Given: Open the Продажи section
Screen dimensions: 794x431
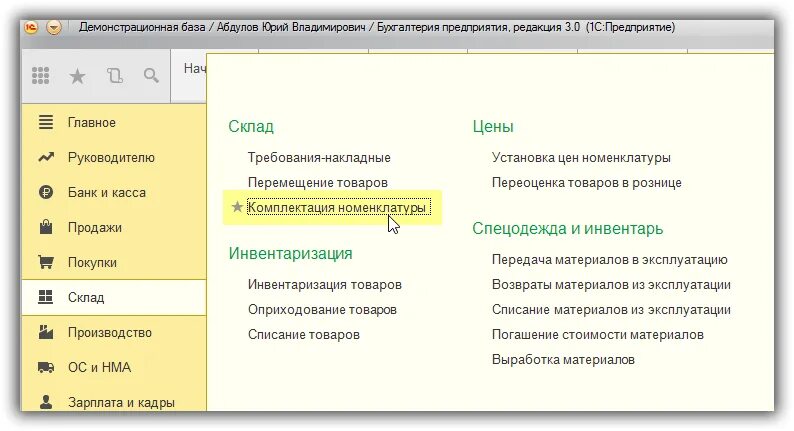Looking at the screenshot, I should [114, 227].
